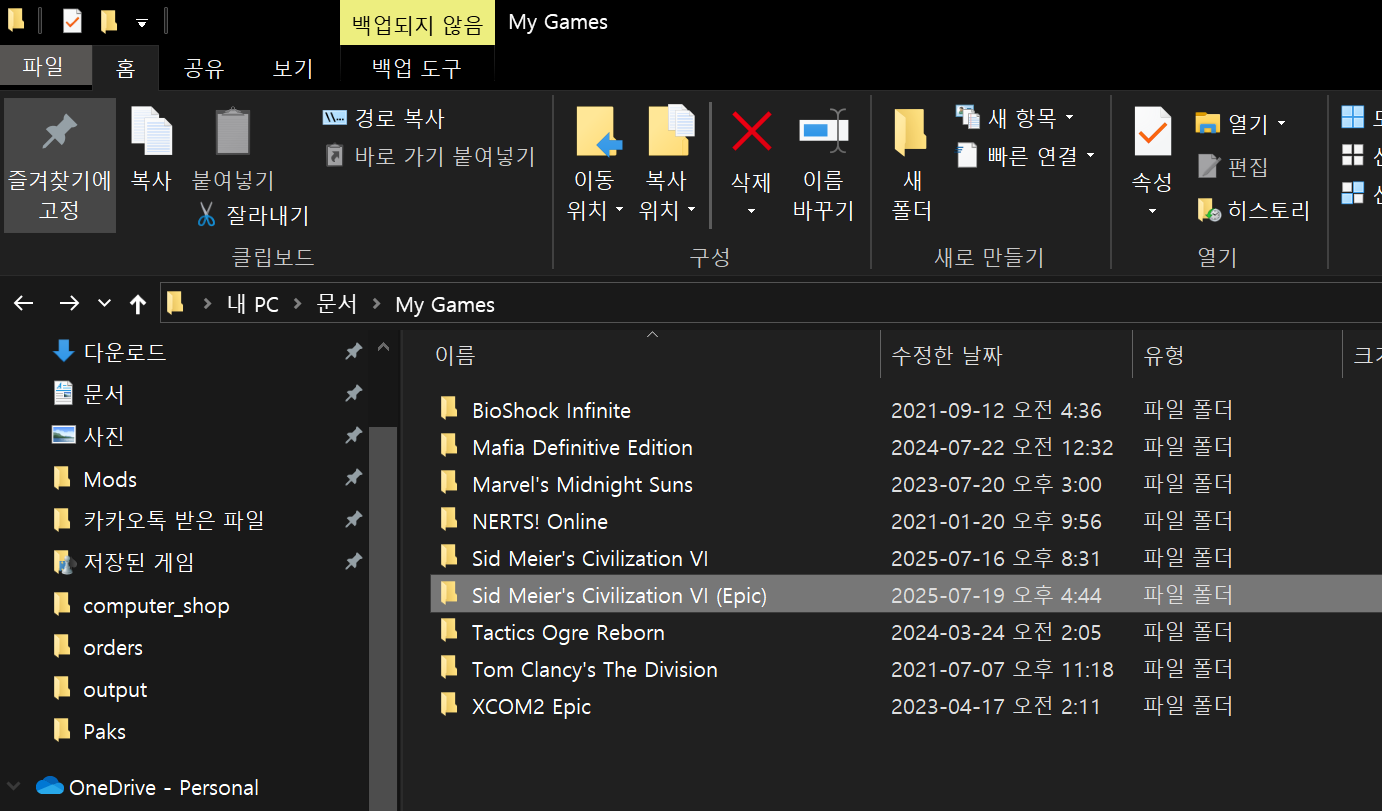Go back with the left arrow
The image size is (1382, 811).
pyautogui.click(x=23, y=304)
